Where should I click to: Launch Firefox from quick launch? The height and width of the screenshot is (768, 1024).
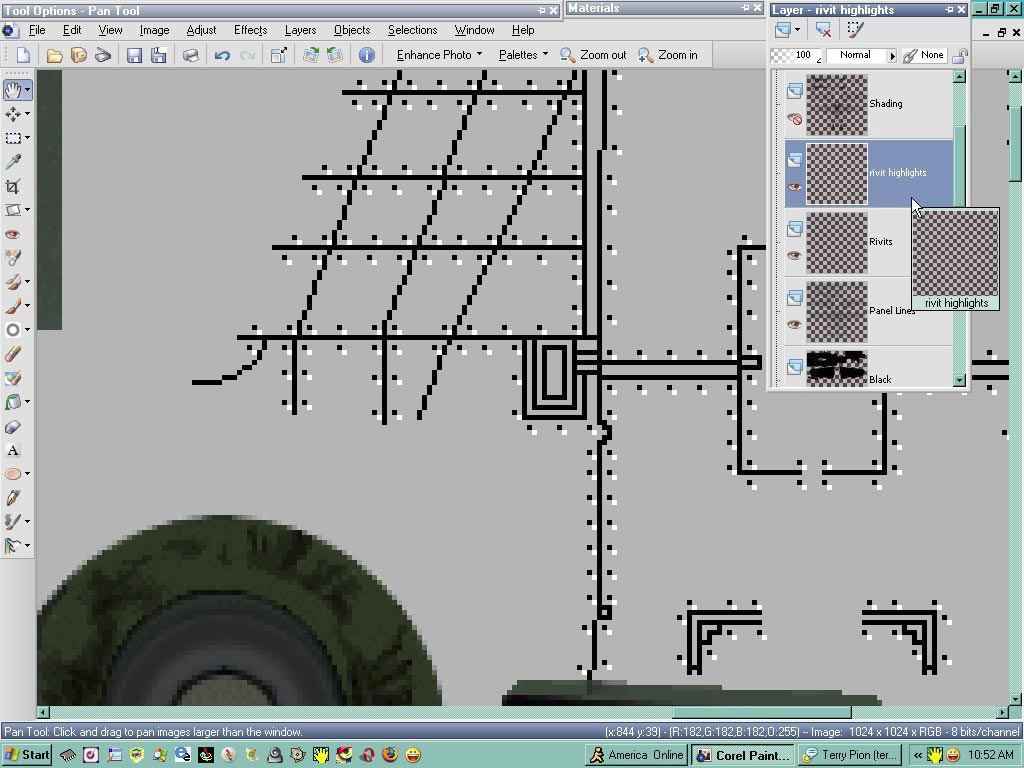(x=390, y=755)
